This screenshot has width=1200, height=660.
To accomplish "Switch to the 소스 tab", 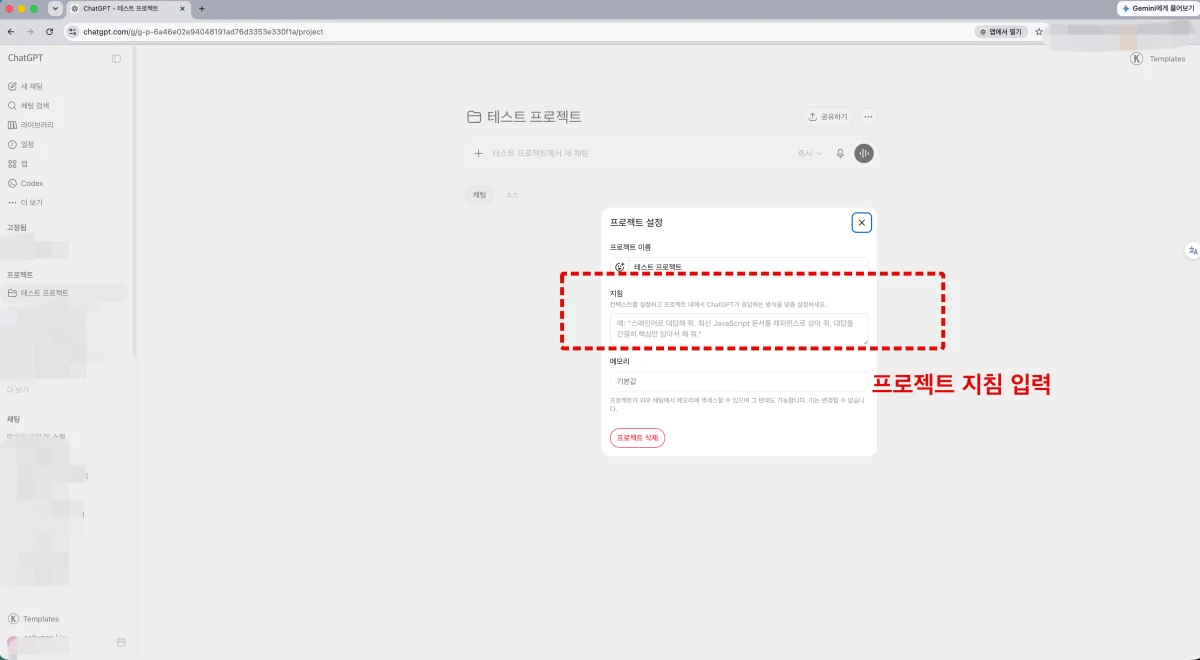I will click(512, 195).
